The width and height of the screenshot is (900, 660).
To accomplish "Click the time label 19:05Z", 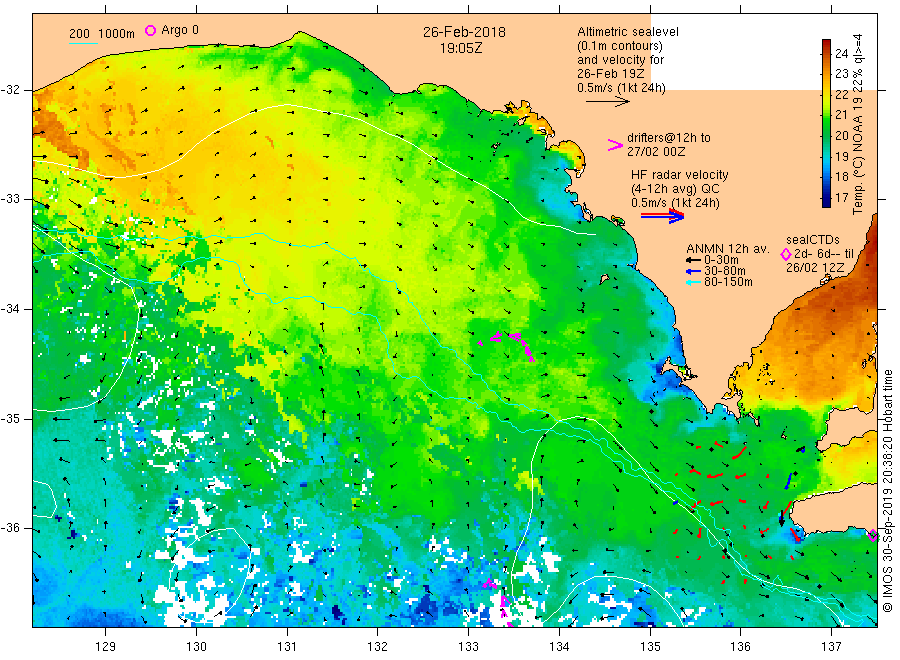I will (x=461, y=48).
